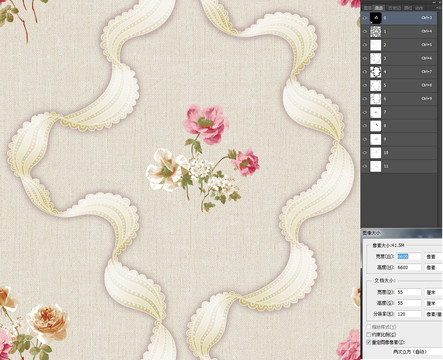The height and width of the screenshot is (360, 443).
Task: Hide channel 9 with its eye icon
Action: (x=365, y=139)
